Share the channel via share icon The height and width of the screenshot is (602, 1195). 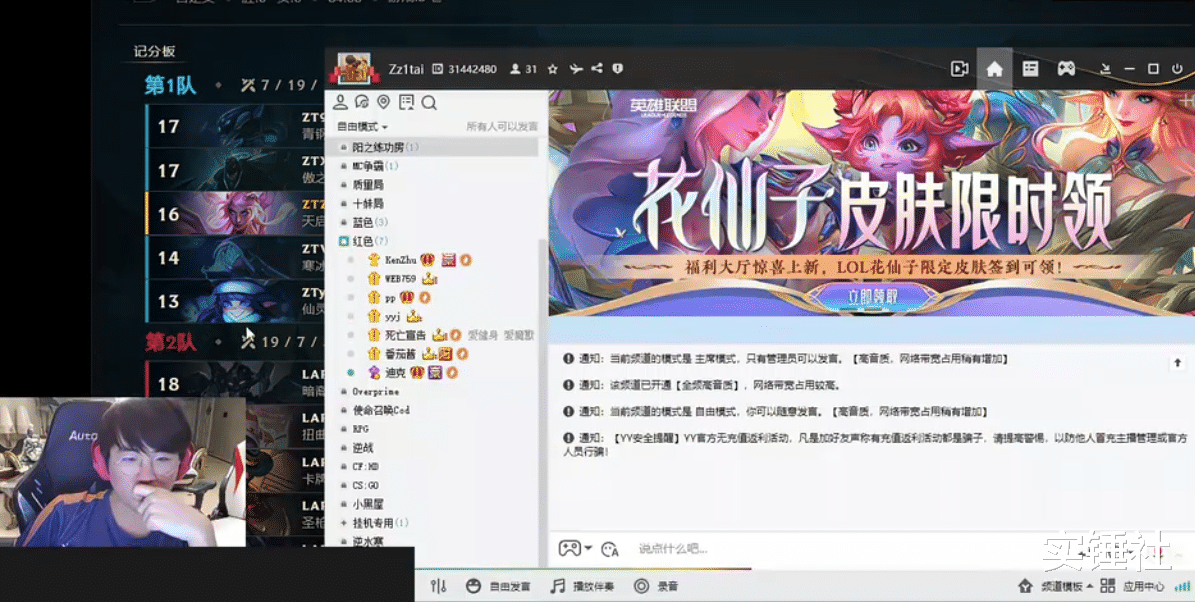[597, 69]
